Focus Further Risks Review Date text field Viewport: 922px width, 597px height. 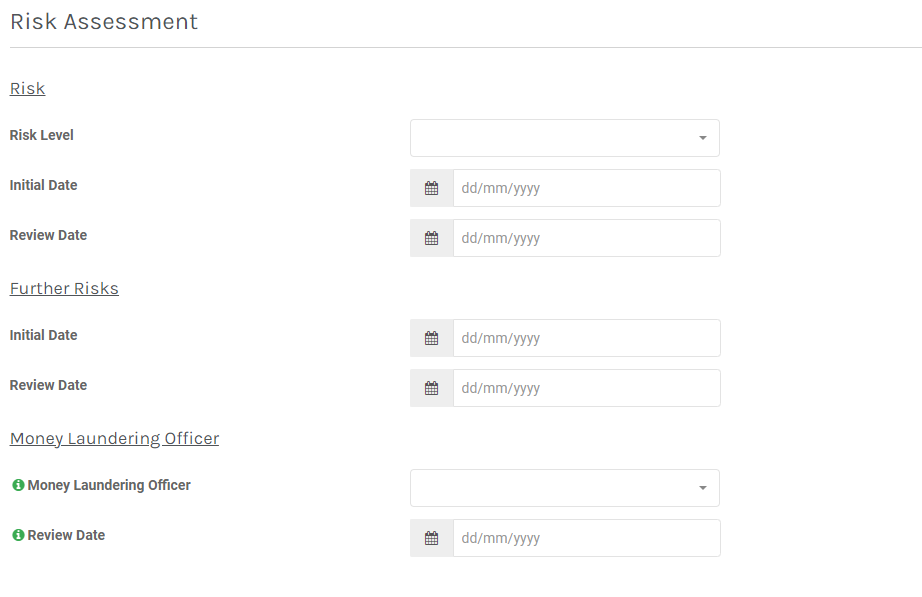587,388
